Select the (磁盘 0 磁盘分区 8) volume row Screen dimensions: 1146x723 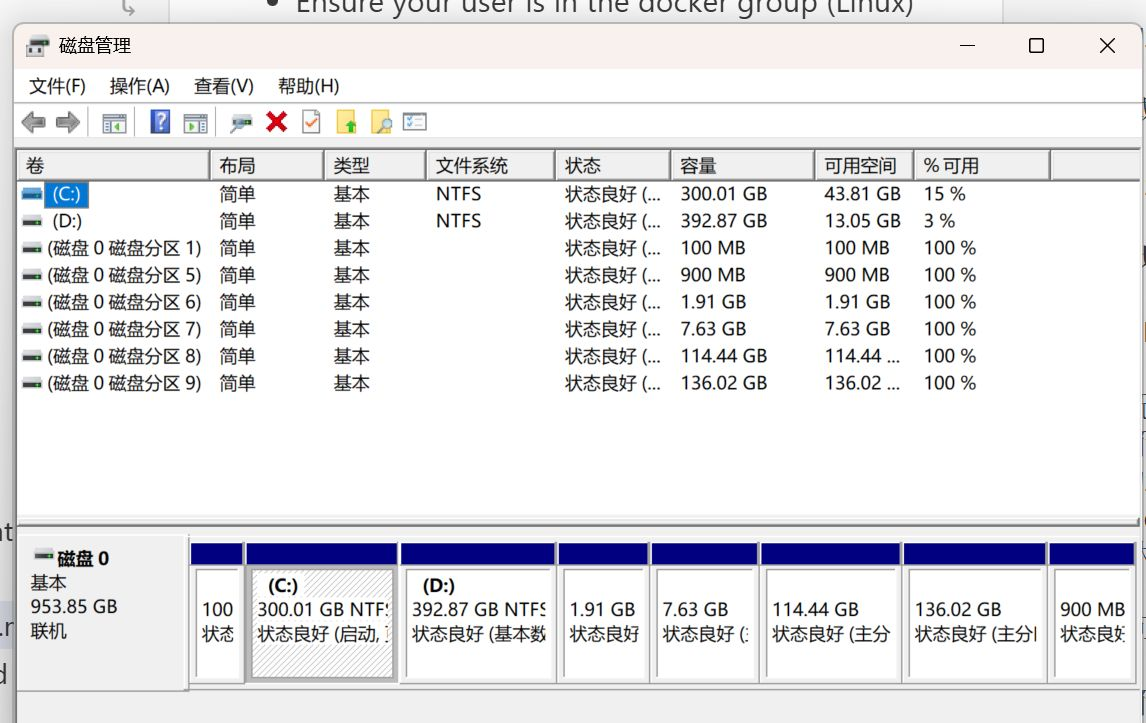click(124, 357)
